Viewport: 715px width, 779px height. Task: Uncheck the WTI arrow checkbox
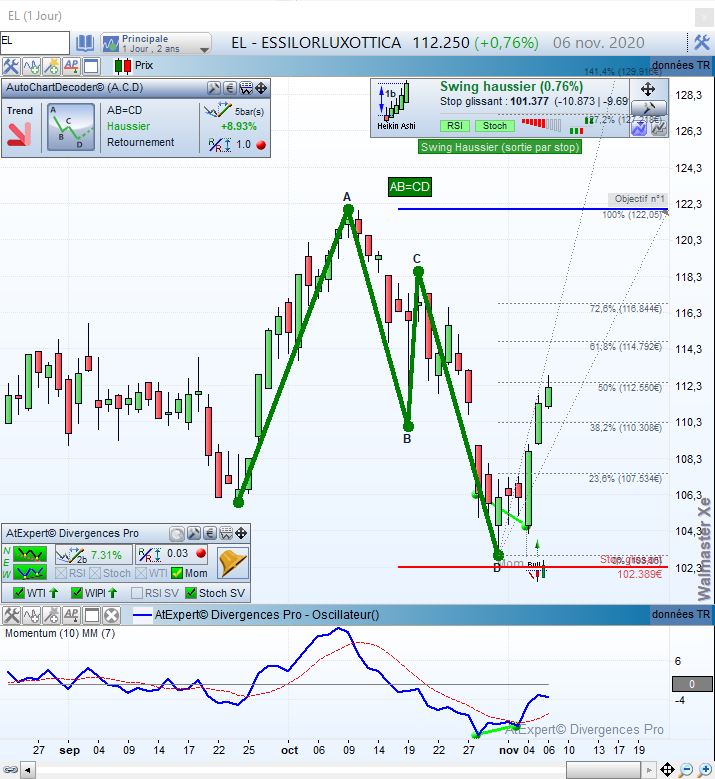click(19, 593)
